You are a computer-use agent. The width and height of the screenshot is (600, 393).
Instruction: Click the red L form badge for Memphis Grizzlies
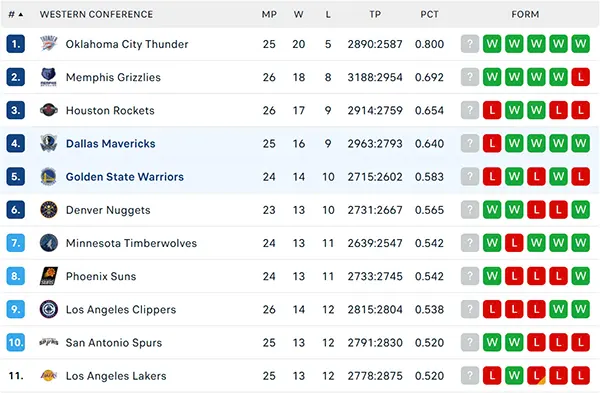click(x=581, y=77)
